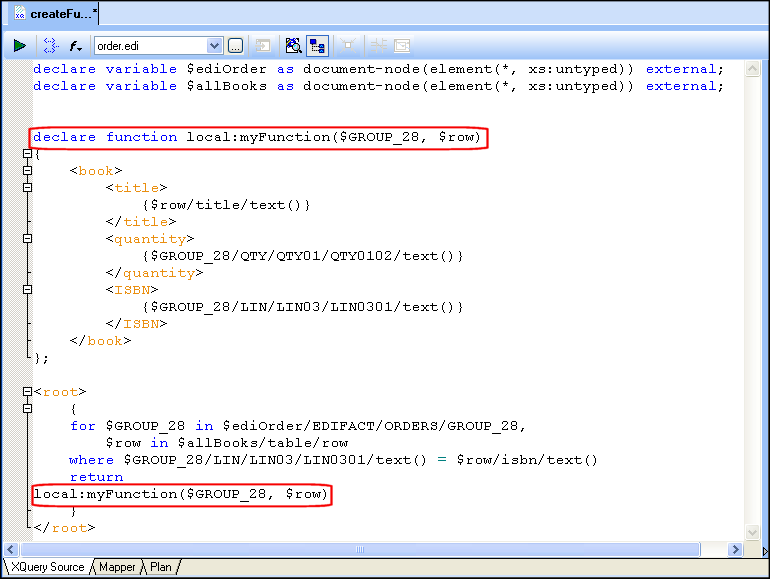The height and width of the screenshot is (579, 770).
Task: Click the preview magnifier toolbar icon
Action: [293, 46]
